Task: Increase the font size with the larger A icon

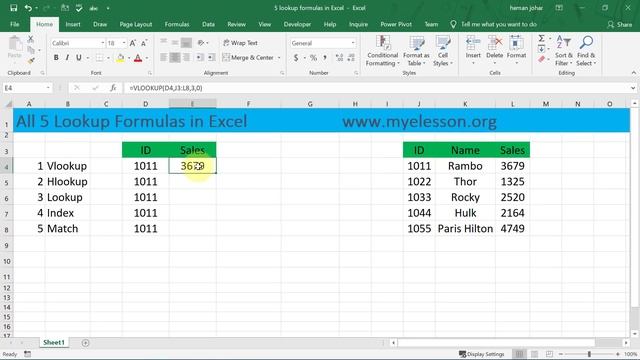Action: pos(133,43)
